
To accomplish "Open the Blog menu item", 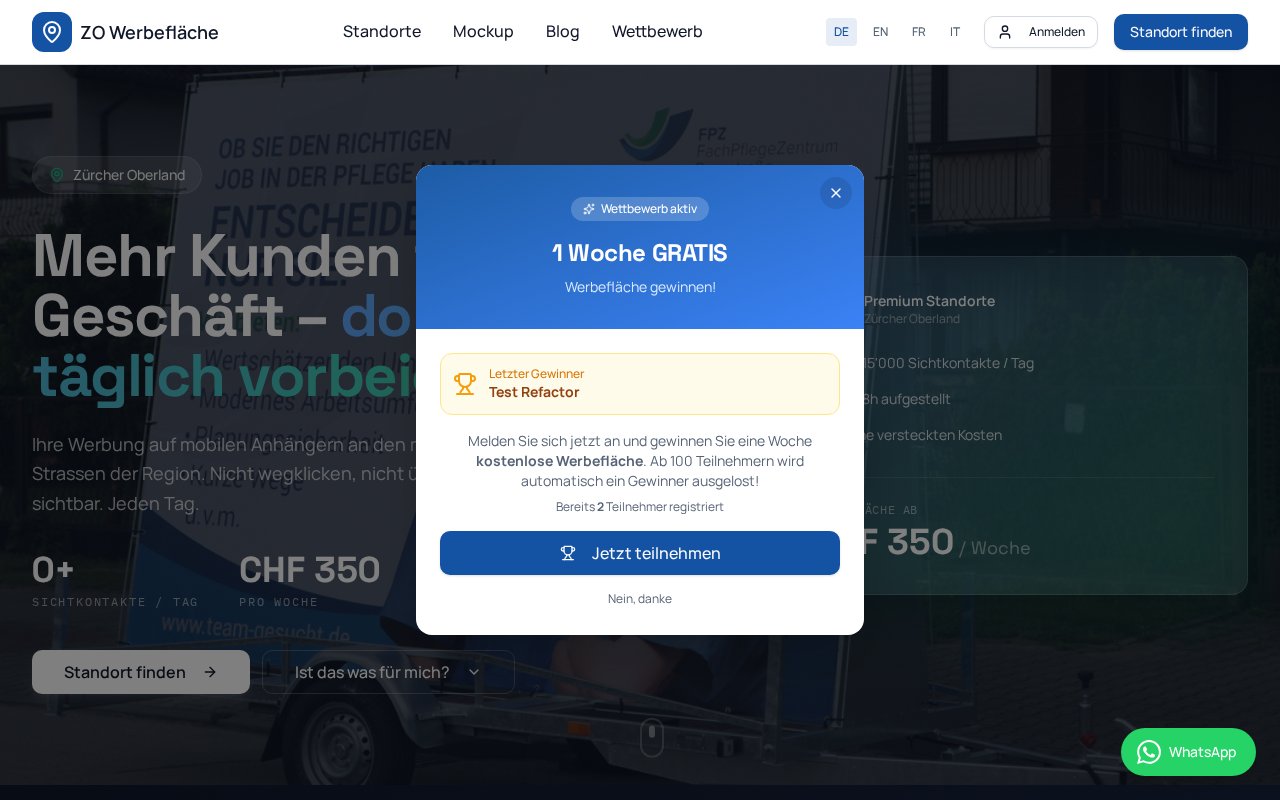I will [x=563, y=31].
